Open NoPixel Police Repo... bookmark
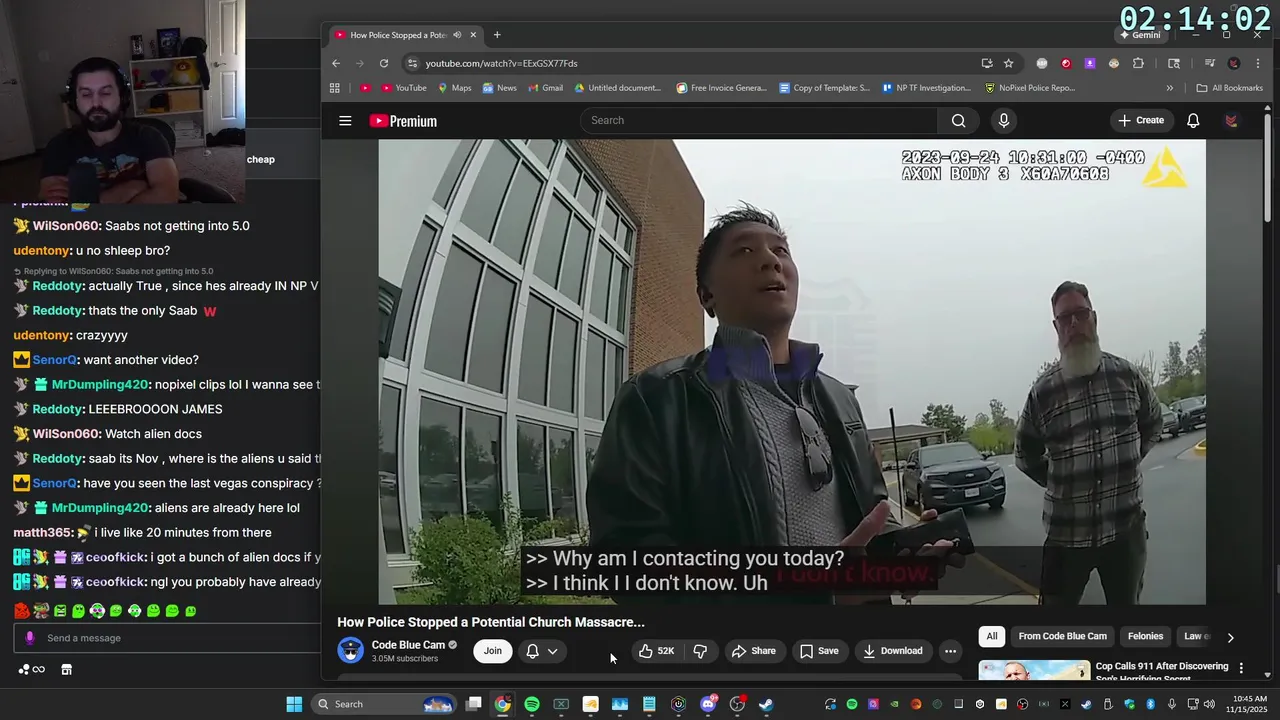 (x=1029, y=88)
